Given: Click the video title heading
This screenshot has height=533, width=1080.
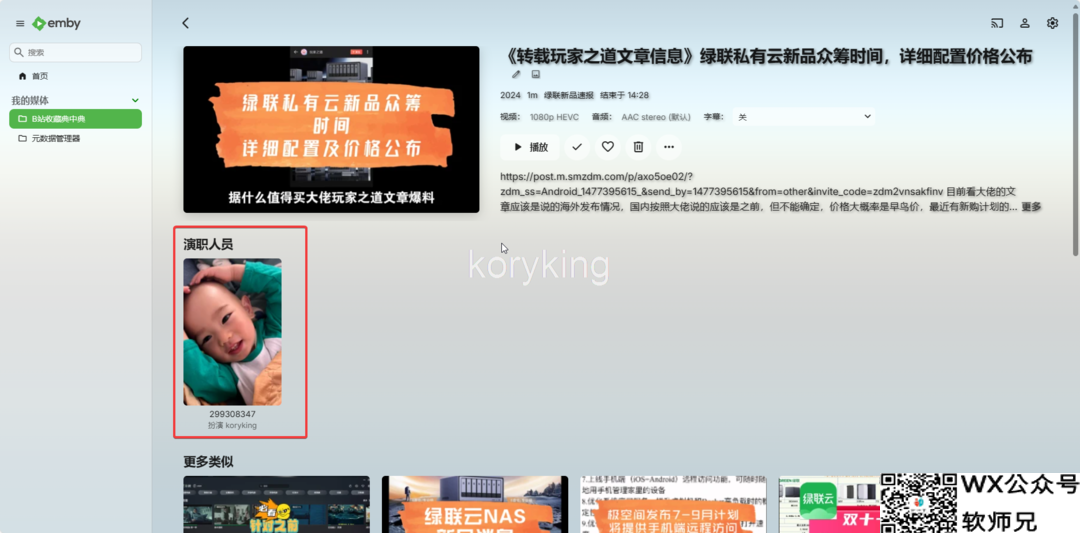Looking at the screenshot, I should click(x=767, y=56).
